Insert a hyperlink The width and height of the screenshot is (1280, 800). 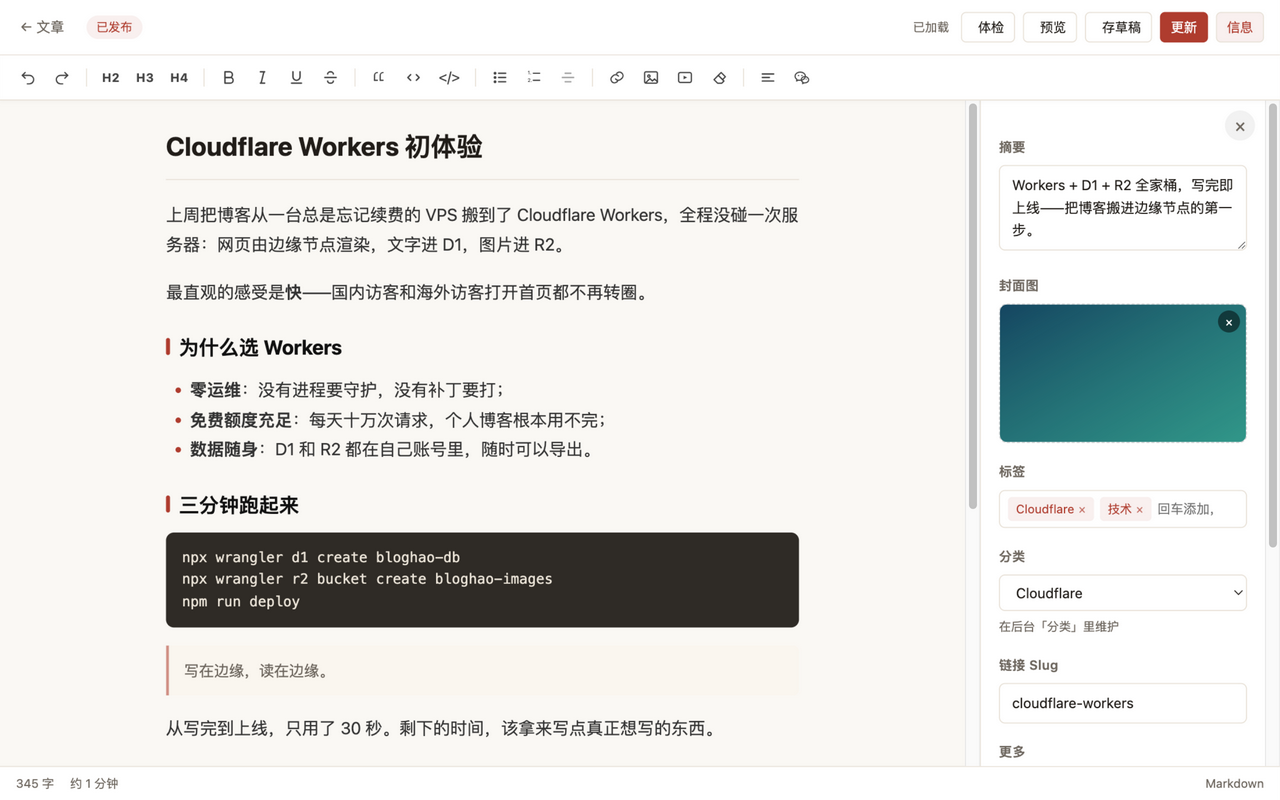pos(617,78)
